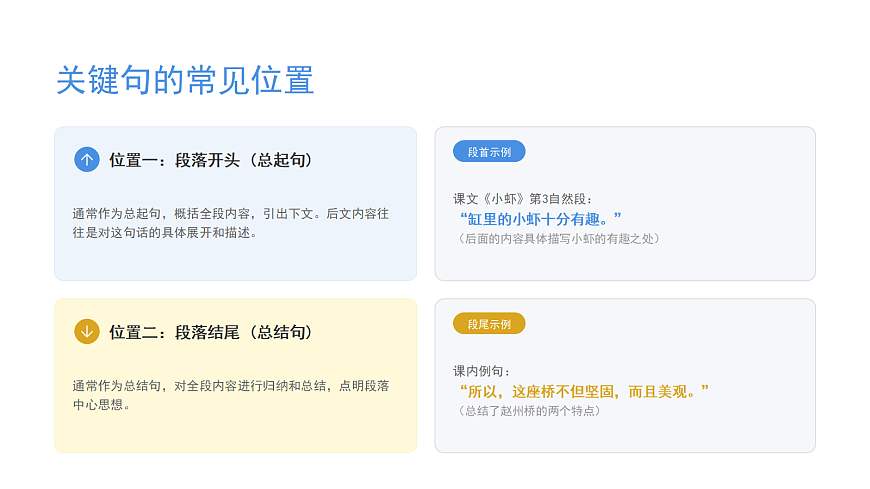Click the blue up-arrow circle icon
The width and height of the screenshot is (870, 489).
(x=87, y=160)
